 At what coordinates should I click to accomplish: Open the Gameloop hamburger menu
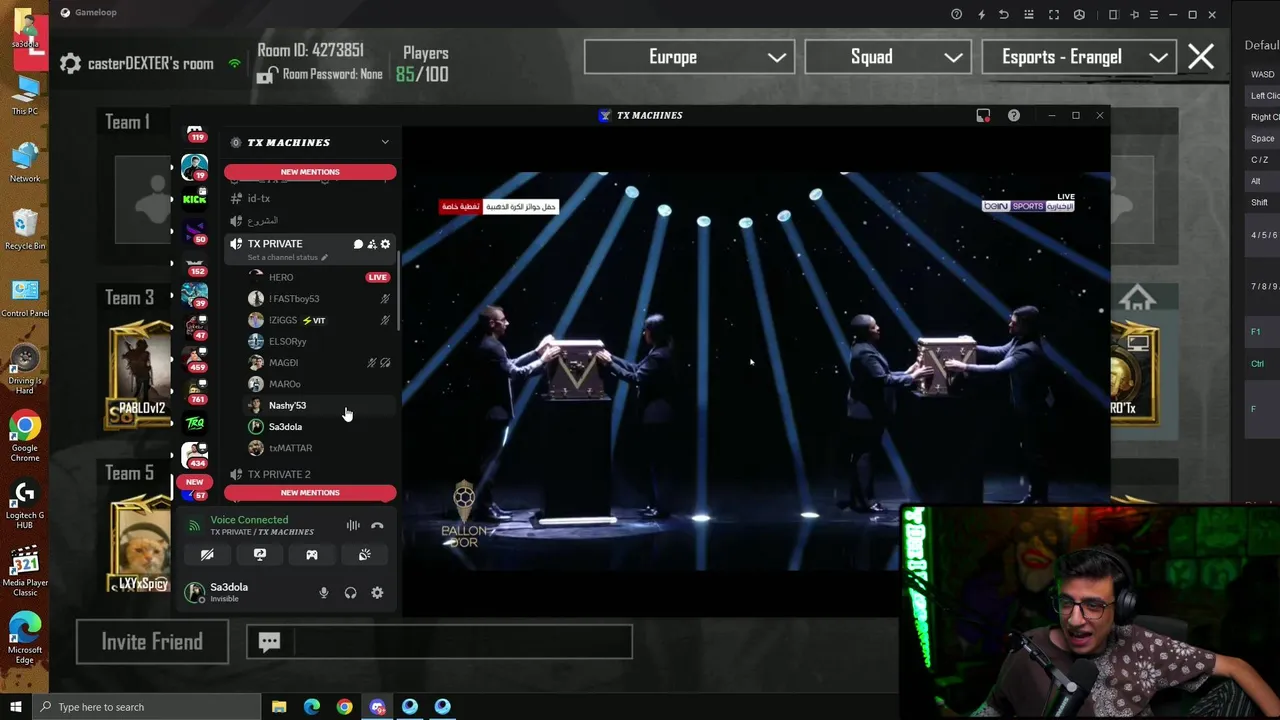(1154, 14)
